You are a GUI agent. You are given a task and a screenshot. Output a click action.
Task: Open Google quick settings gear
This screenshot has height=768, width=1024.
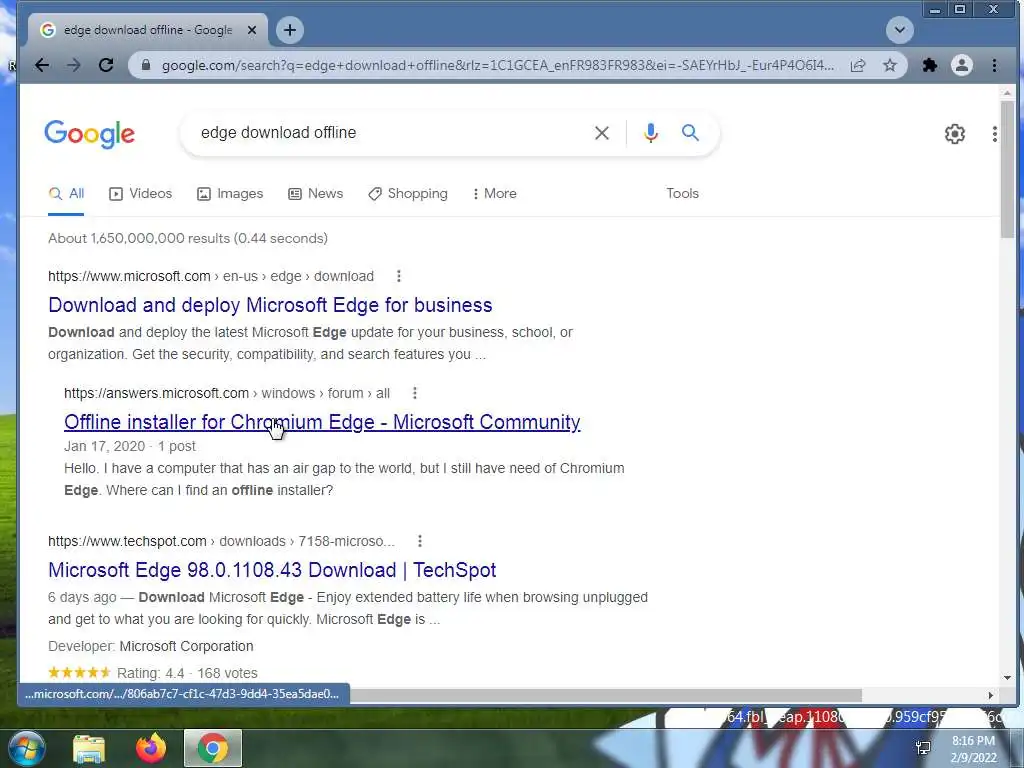click(x=955, y=134)
